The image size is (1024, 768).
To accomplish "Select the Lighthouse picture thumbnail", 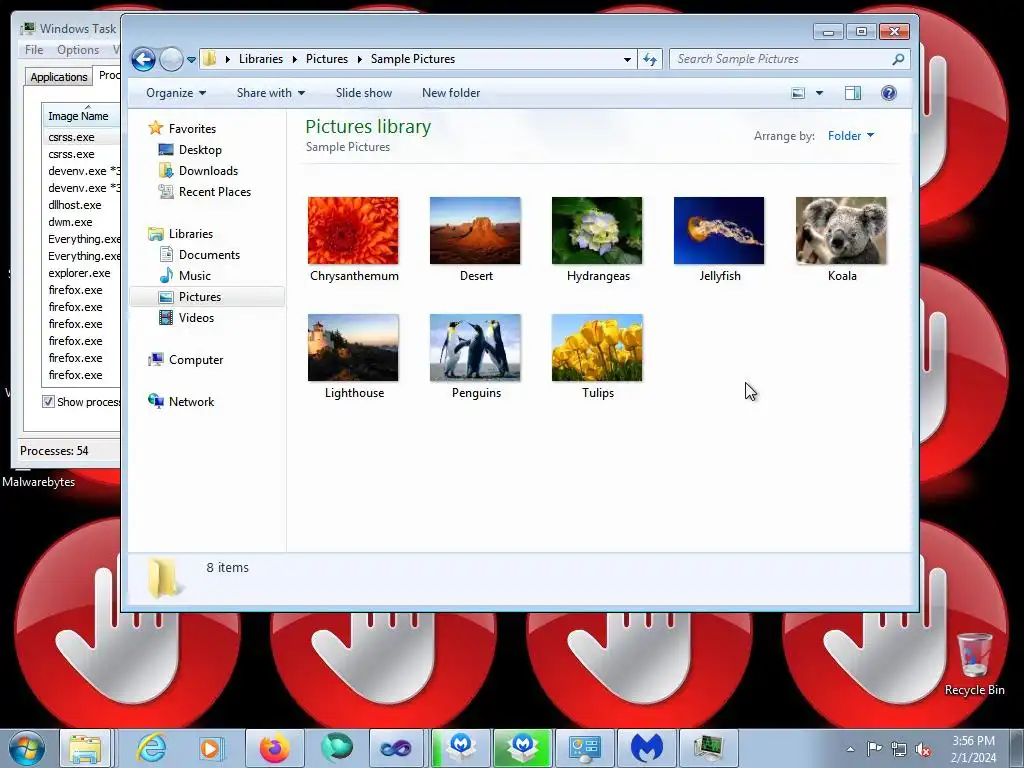I will 353,347.
